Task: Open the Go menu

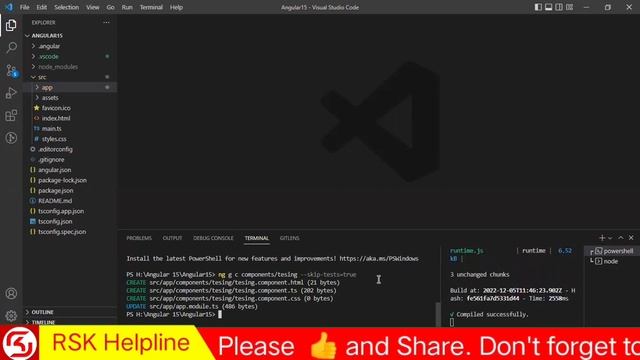Action: point(110,7)
